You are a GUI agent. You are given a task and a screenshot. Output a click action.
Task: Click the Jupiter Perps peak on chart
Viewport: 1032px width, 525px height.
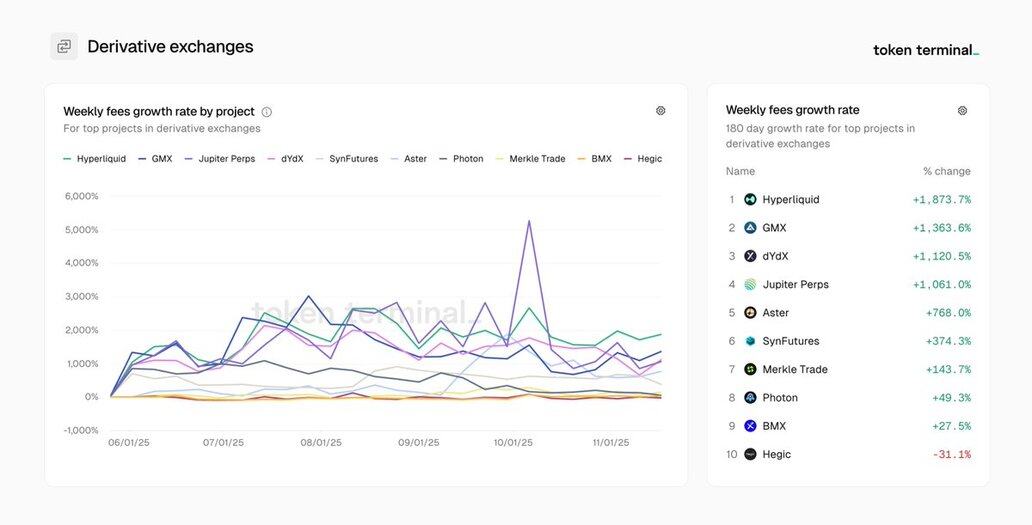(x=528, y=221)
